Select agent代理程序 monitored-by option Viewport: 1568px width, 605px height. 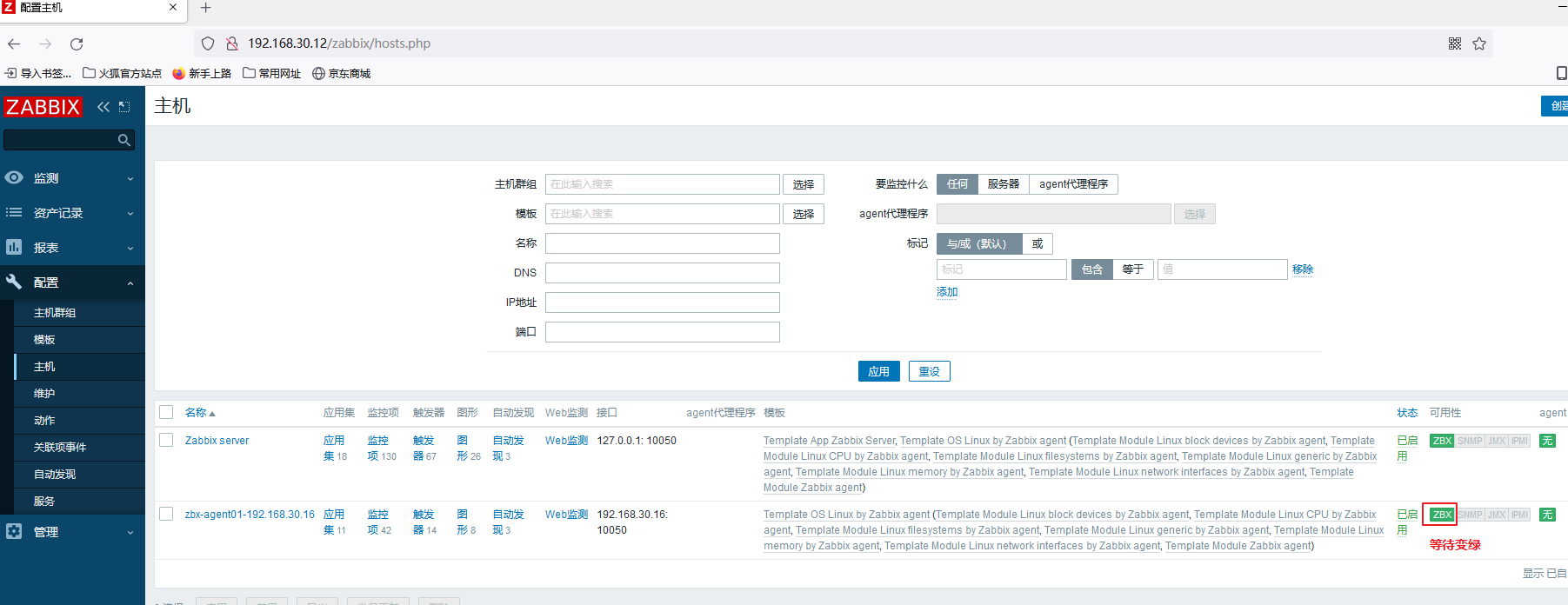tap(1073, 184)
